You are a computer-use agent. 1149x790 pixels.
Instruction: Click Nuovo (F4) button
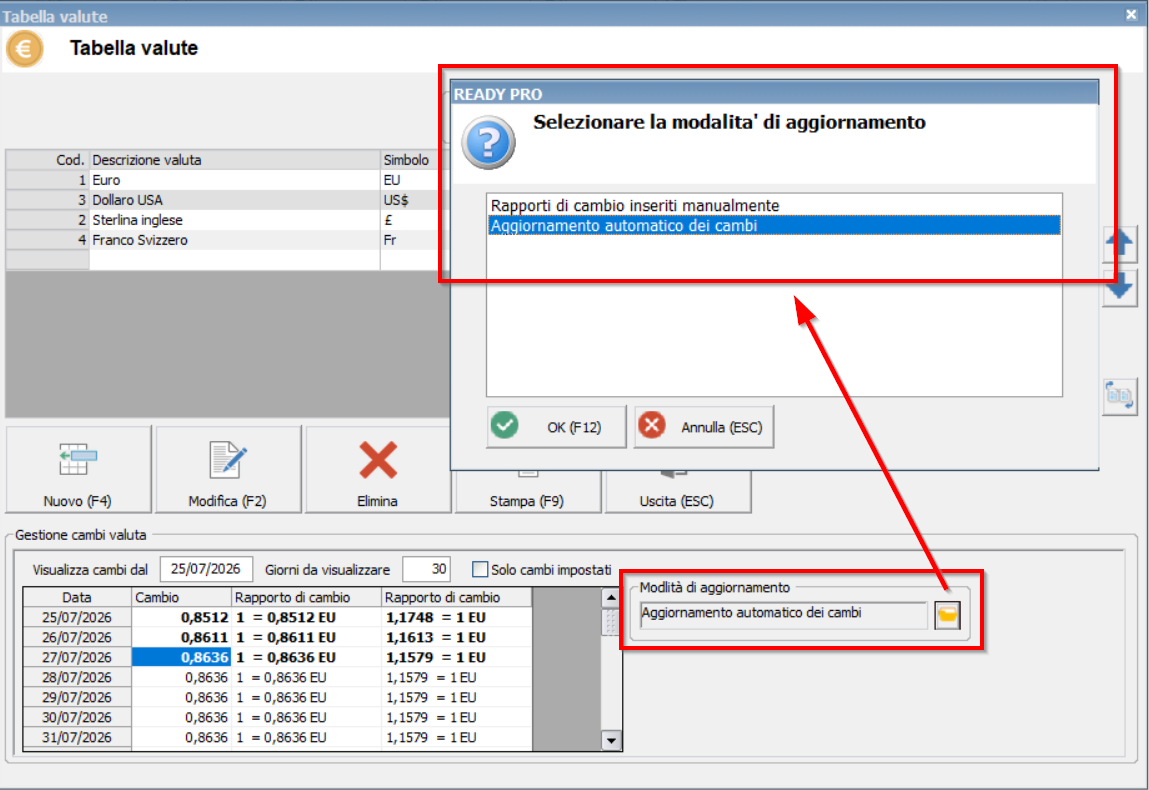(x=78, y=469)
